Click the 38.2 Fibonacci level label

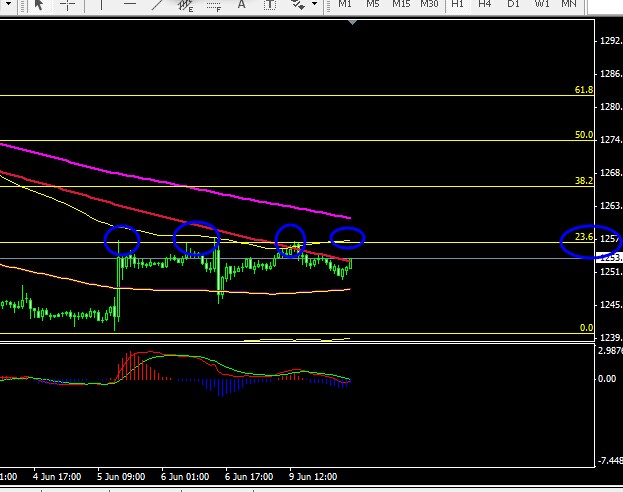584,181
